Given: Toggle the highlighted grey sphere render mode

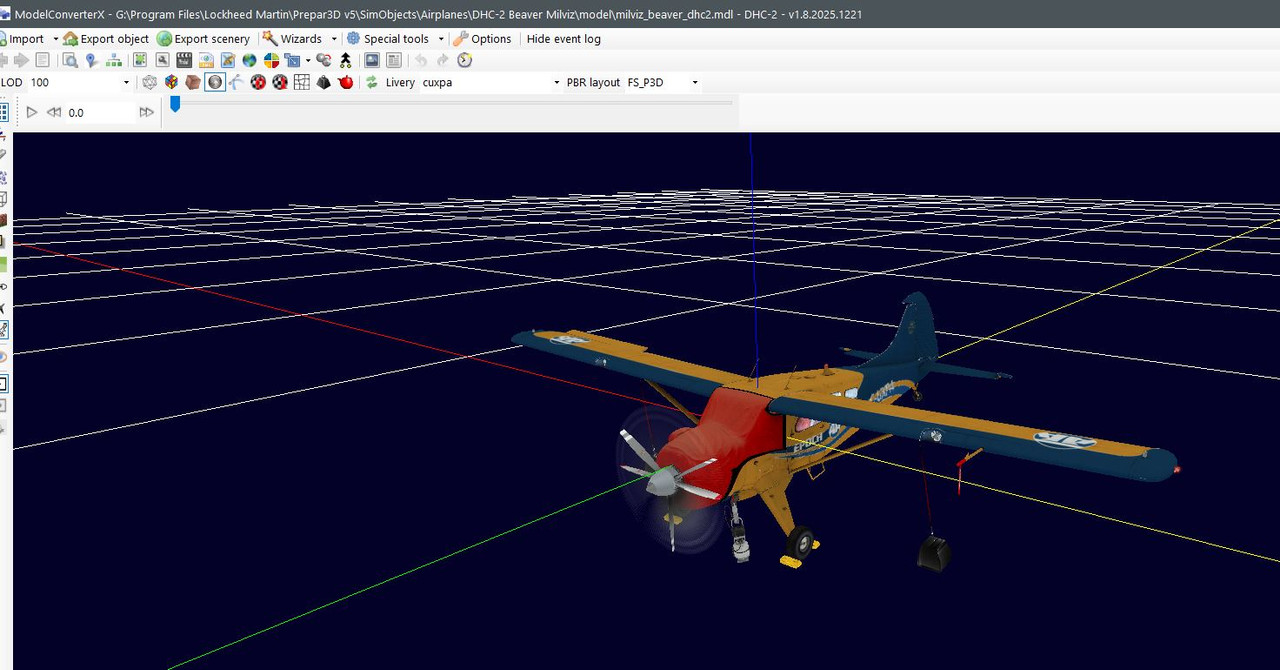Looking at the screenshot, I should [215, 83].
